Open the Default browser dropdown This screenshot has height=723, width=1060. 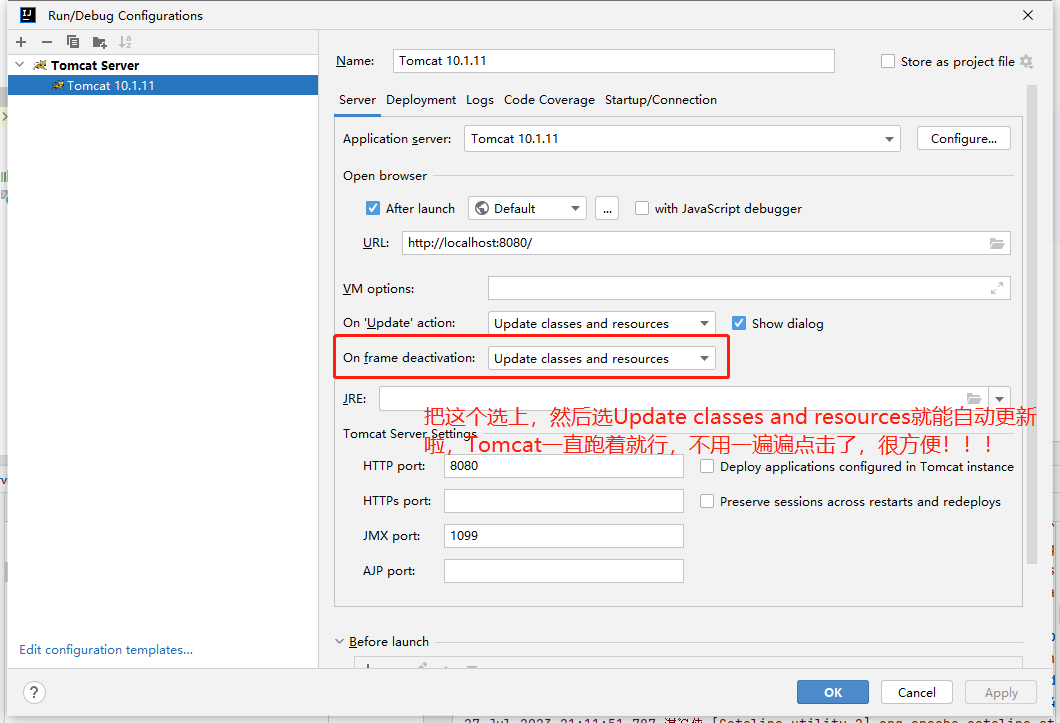tap(527, 208)
